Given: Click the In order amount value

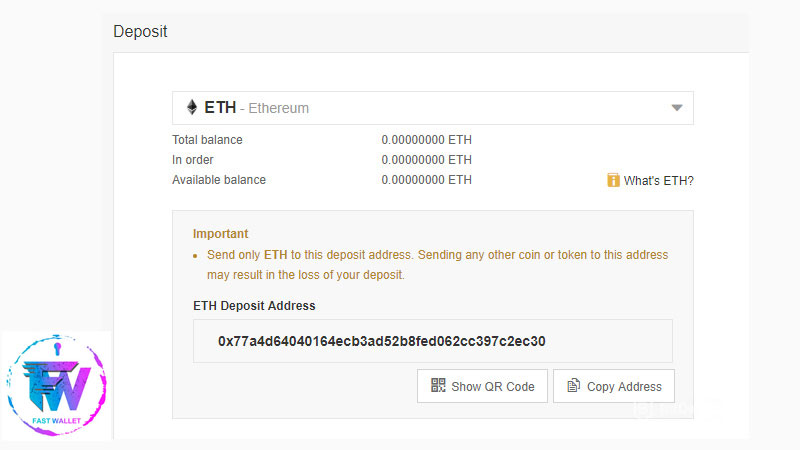Looking at the screenshot, I should [x=427, y=160].
